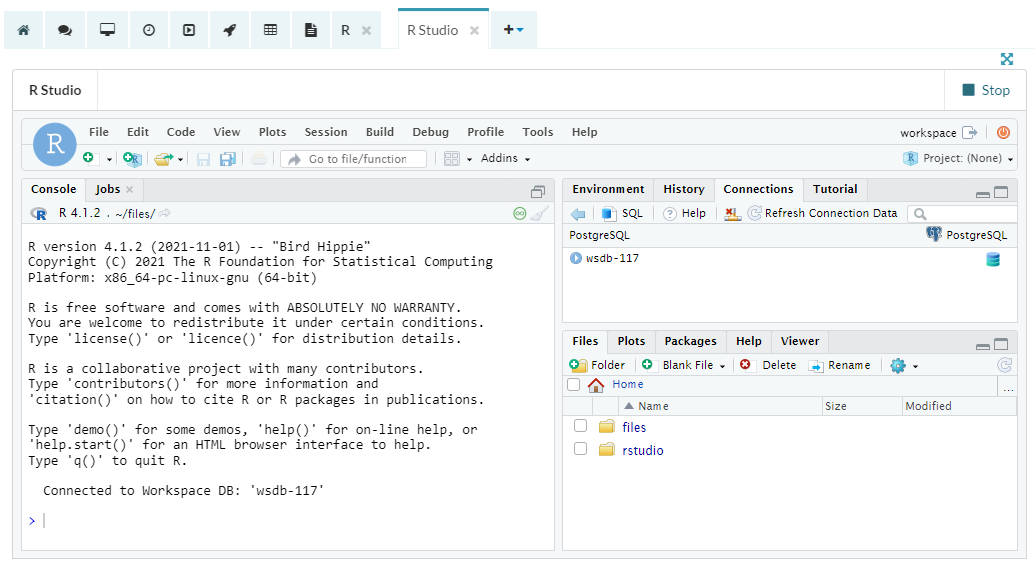Screen dimensions: 1035x571
Task: Open the clock history tab icon
Action: point(149,30)
